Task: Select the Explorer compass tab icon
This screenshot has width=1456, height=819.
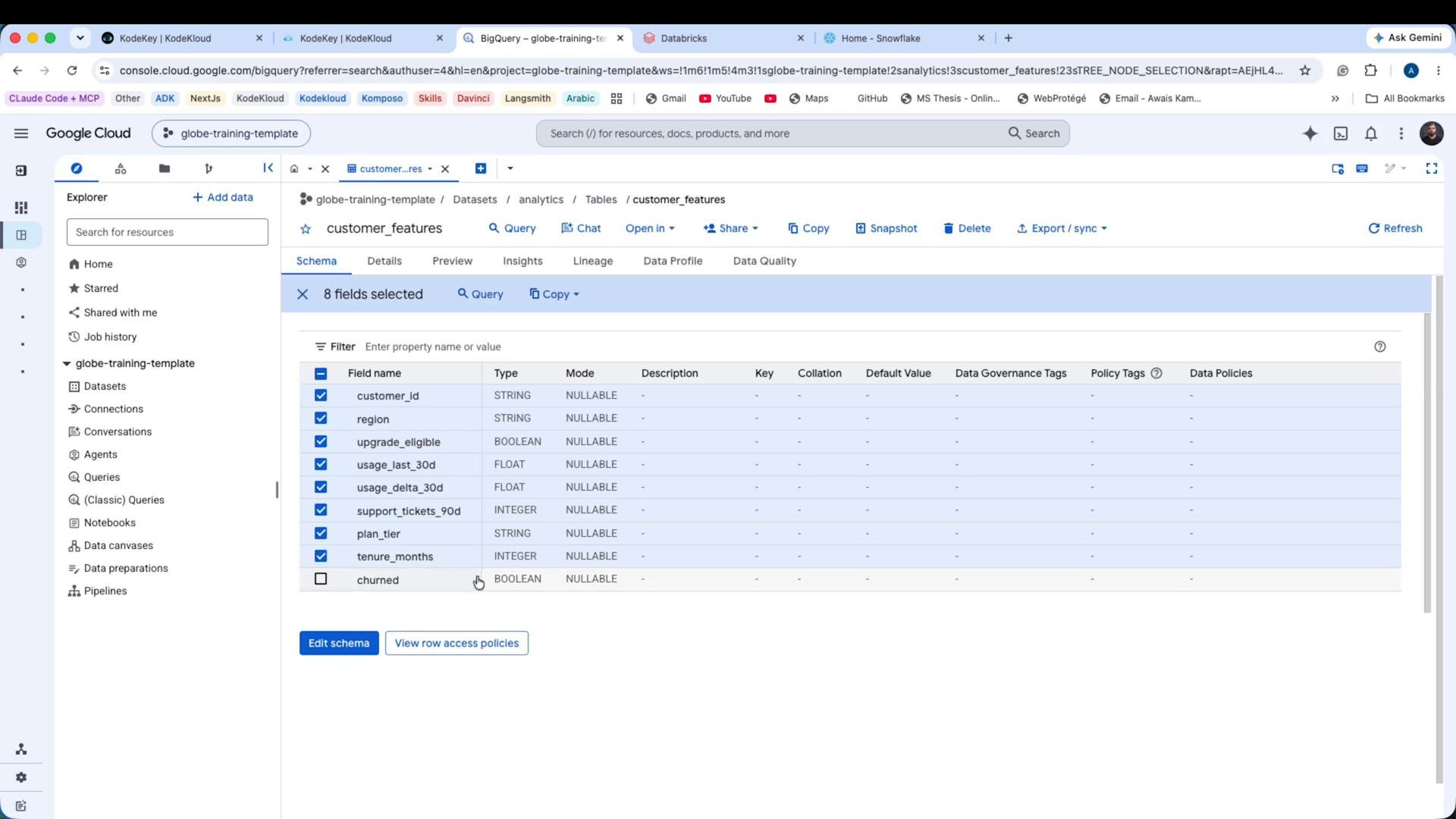Action: click(77, 168)
